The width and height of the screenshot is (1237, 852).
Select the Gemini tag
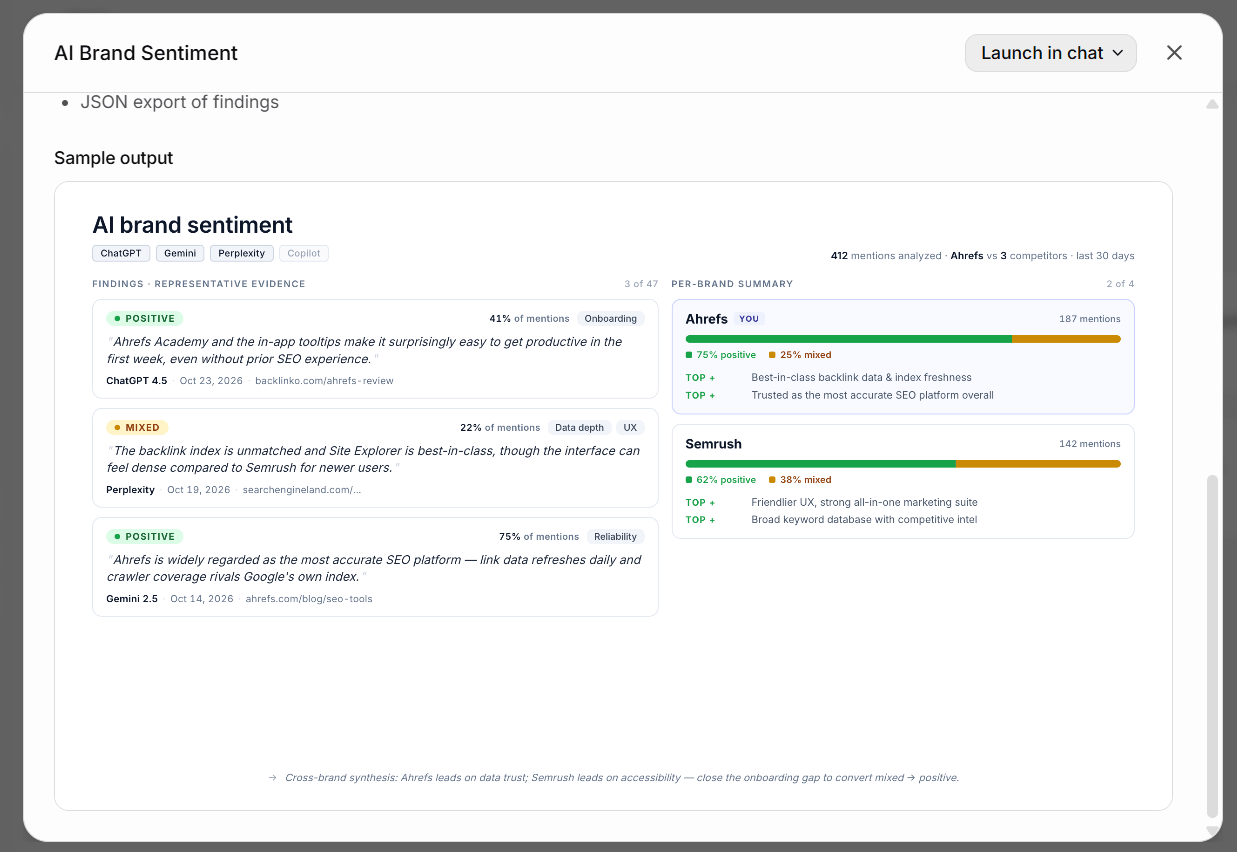(180, 254)
